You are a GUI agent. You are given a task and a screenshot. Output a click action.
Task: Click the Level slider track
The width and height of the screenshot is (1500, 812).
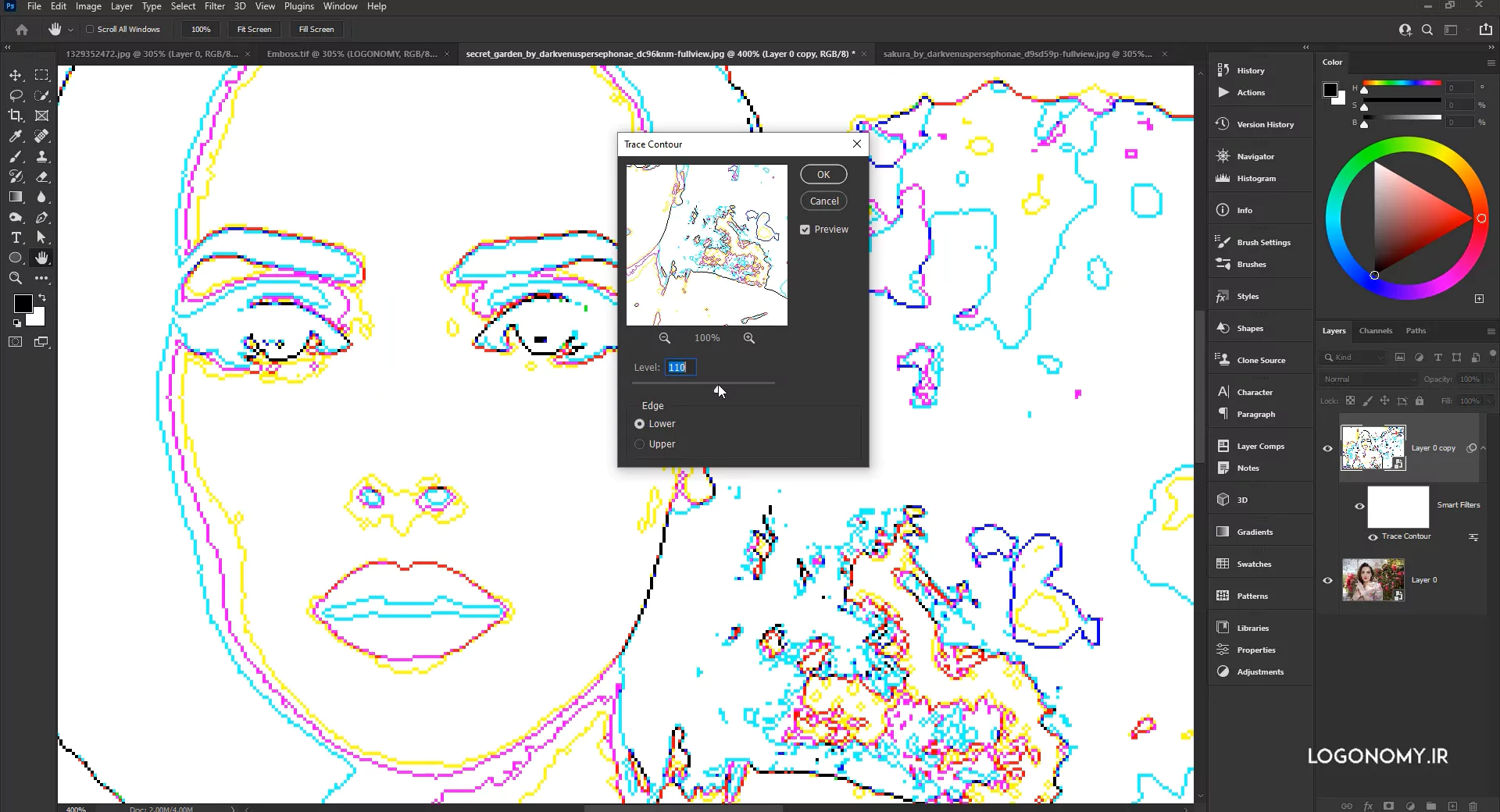(703, 383)
